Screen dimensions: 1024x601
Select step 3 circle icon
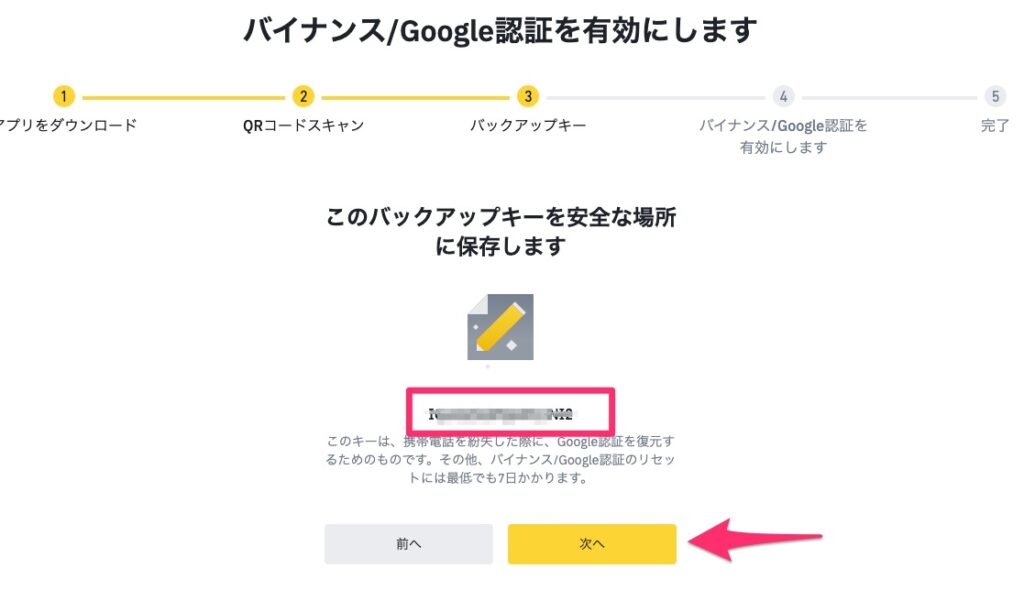click(528, 97)
